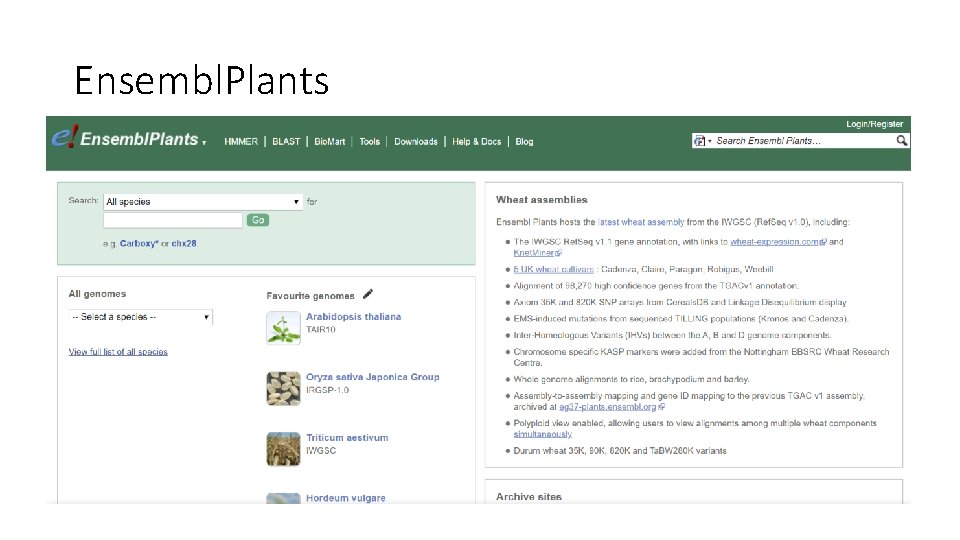Open the Oryza sativa Japonica Group link

pos(372,377)
